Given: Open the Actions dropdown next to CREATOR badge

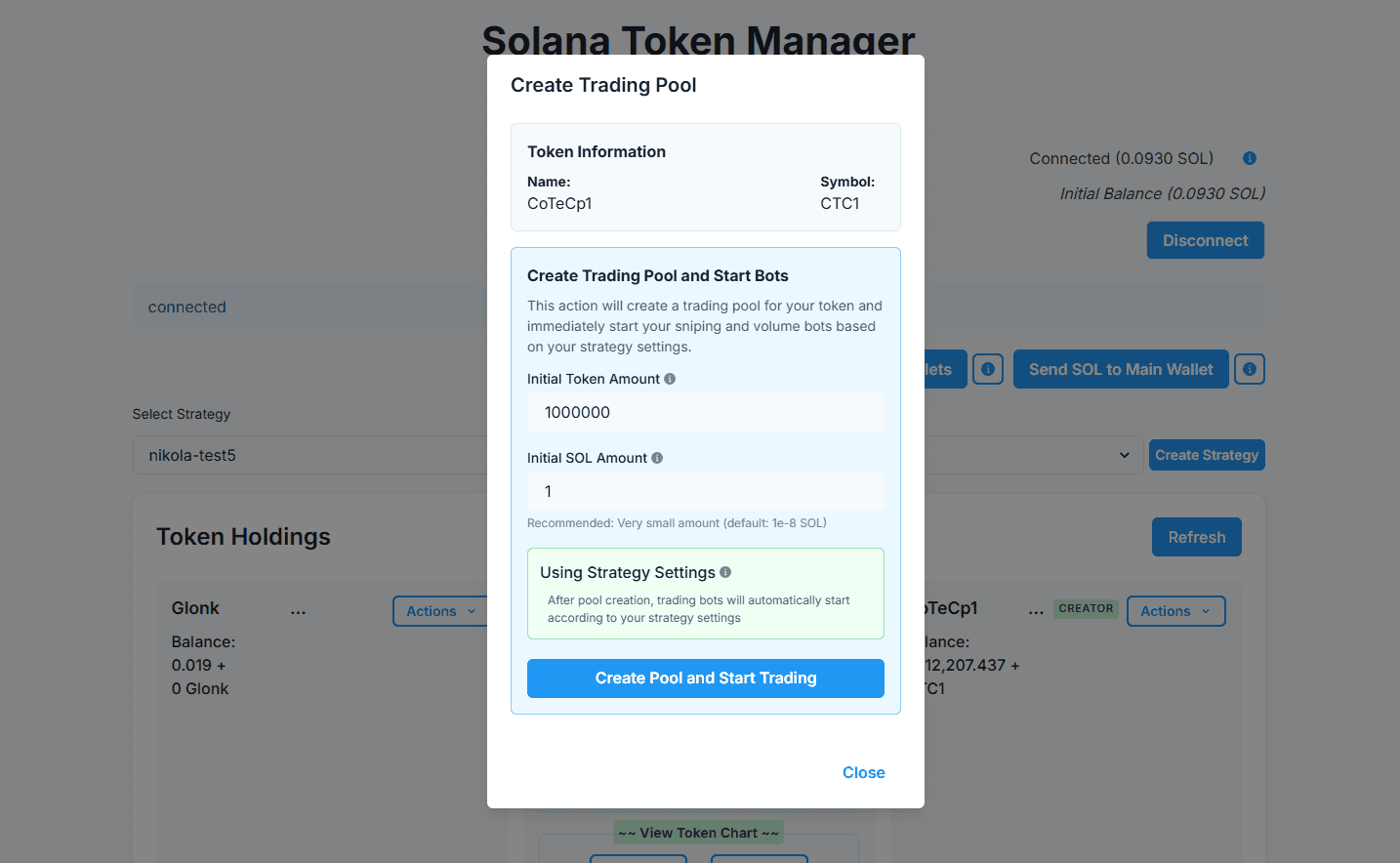Looking at the screenshot, I should tap(1175, 611).
